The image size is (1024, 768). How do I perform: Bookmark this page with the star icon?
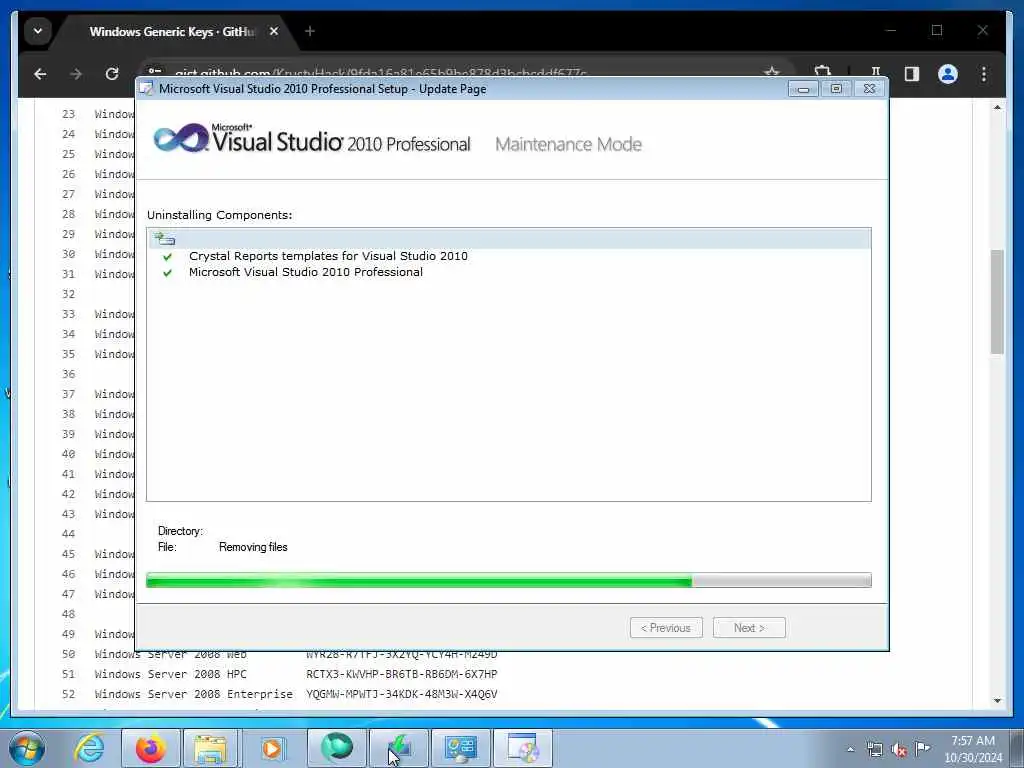(x=771, y=72)
